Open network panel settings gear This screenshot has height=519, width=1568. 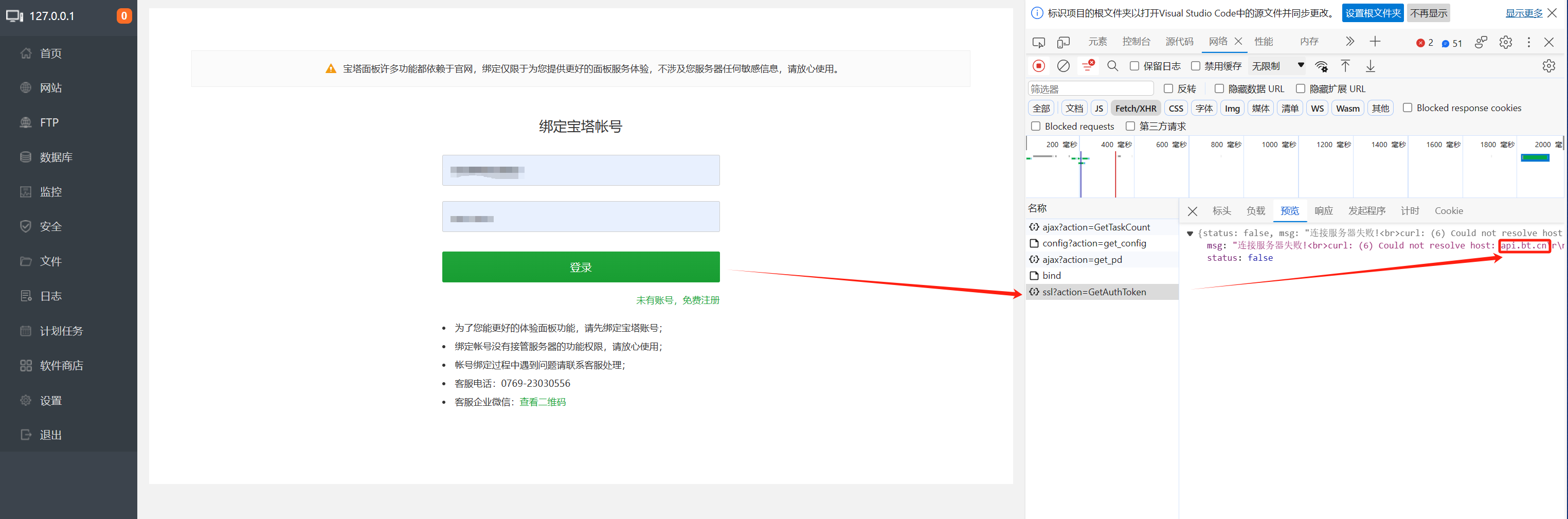click(x=1548, y=66)
